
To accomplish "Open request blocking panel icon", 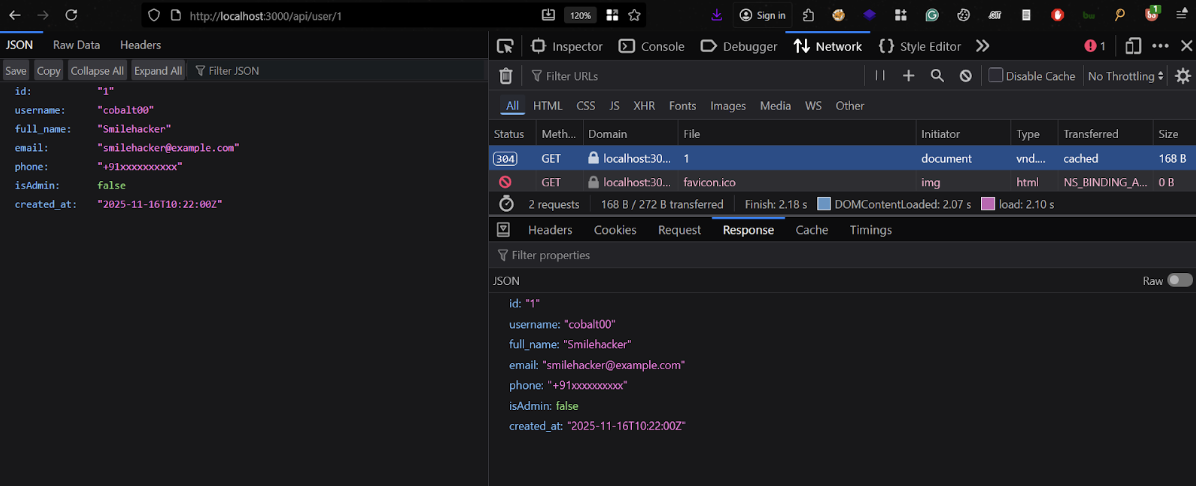I will 966,76.
